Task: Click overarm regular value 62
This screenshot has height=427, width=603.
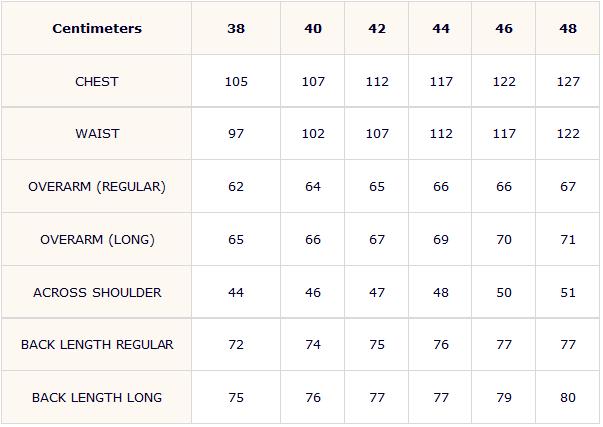Action: [236, 187]
